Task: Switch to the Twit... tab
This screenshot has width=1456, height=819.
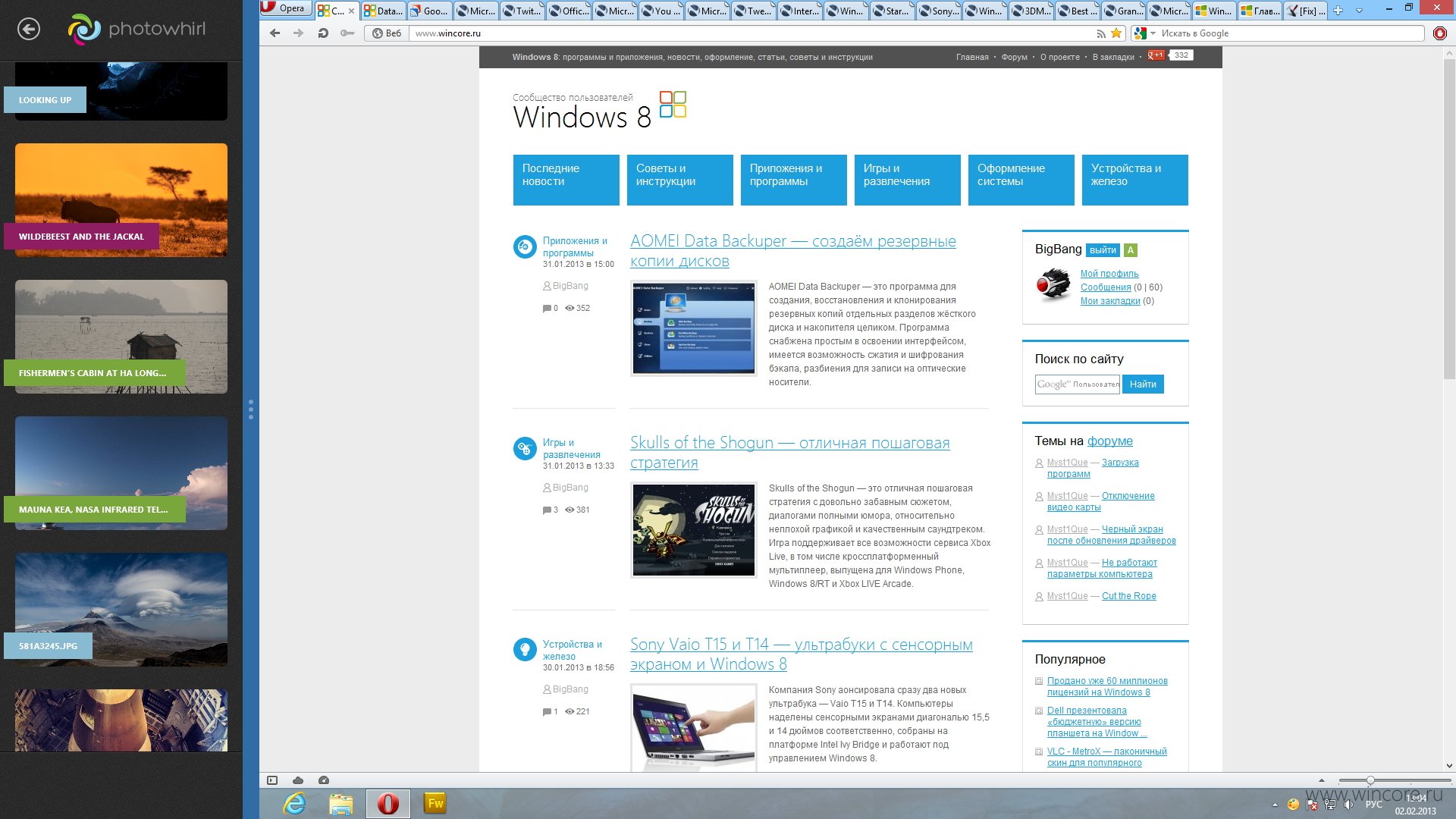Action: [522, 11]
